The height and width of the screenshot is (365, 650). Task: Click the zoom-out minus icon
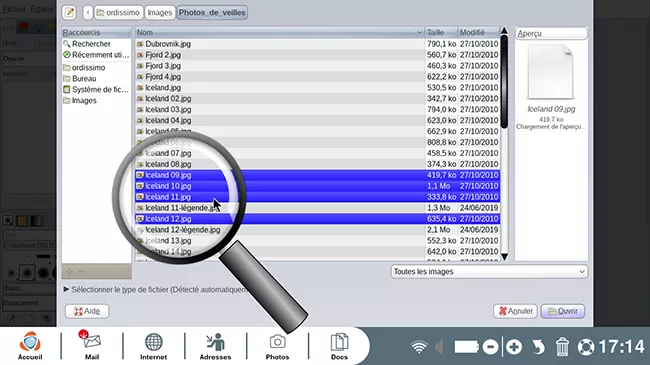(x=490, y=347)
